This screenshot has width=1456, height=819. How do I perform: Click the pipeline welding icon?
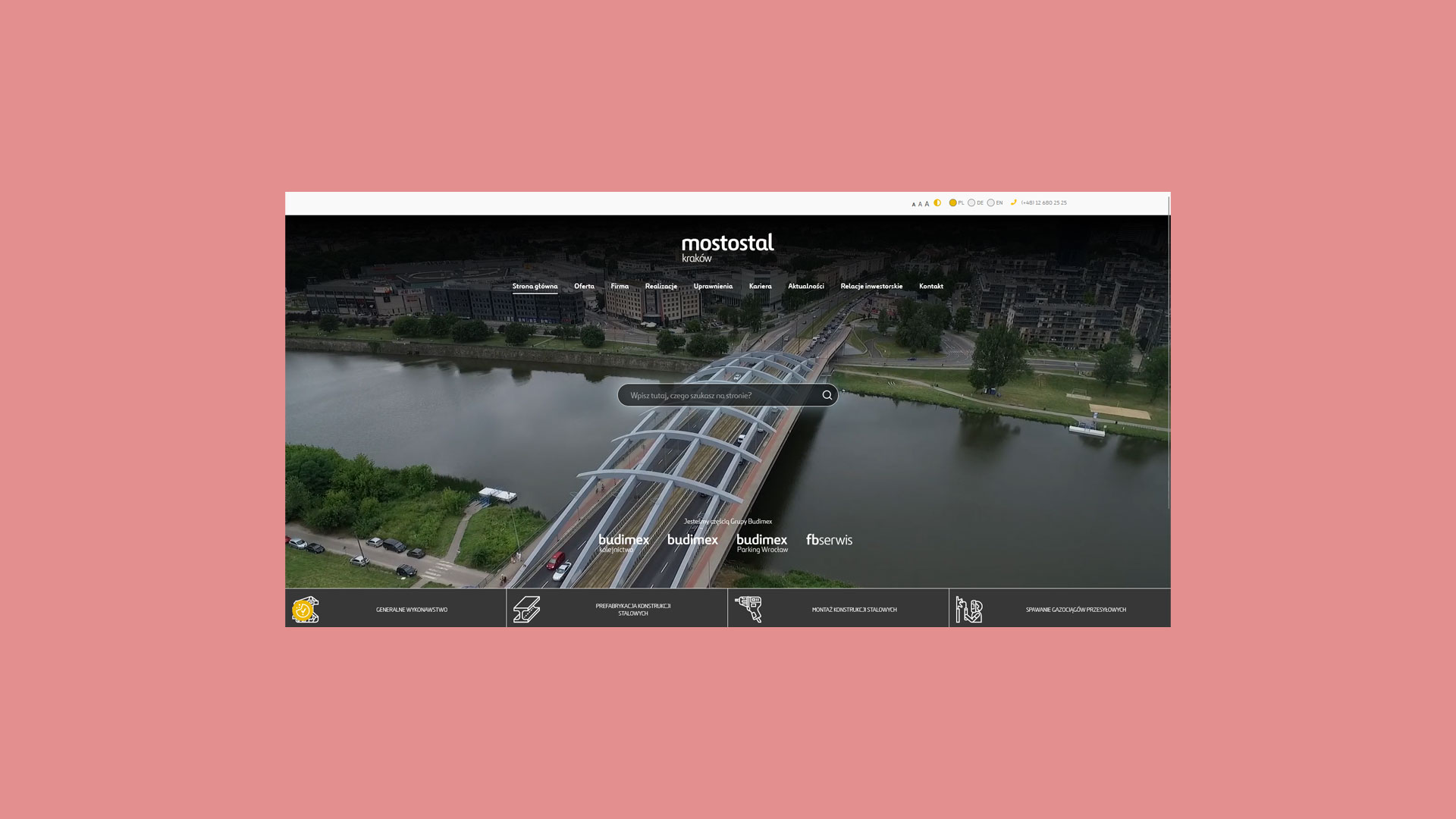pyautogui.click(x=969, y=609)
